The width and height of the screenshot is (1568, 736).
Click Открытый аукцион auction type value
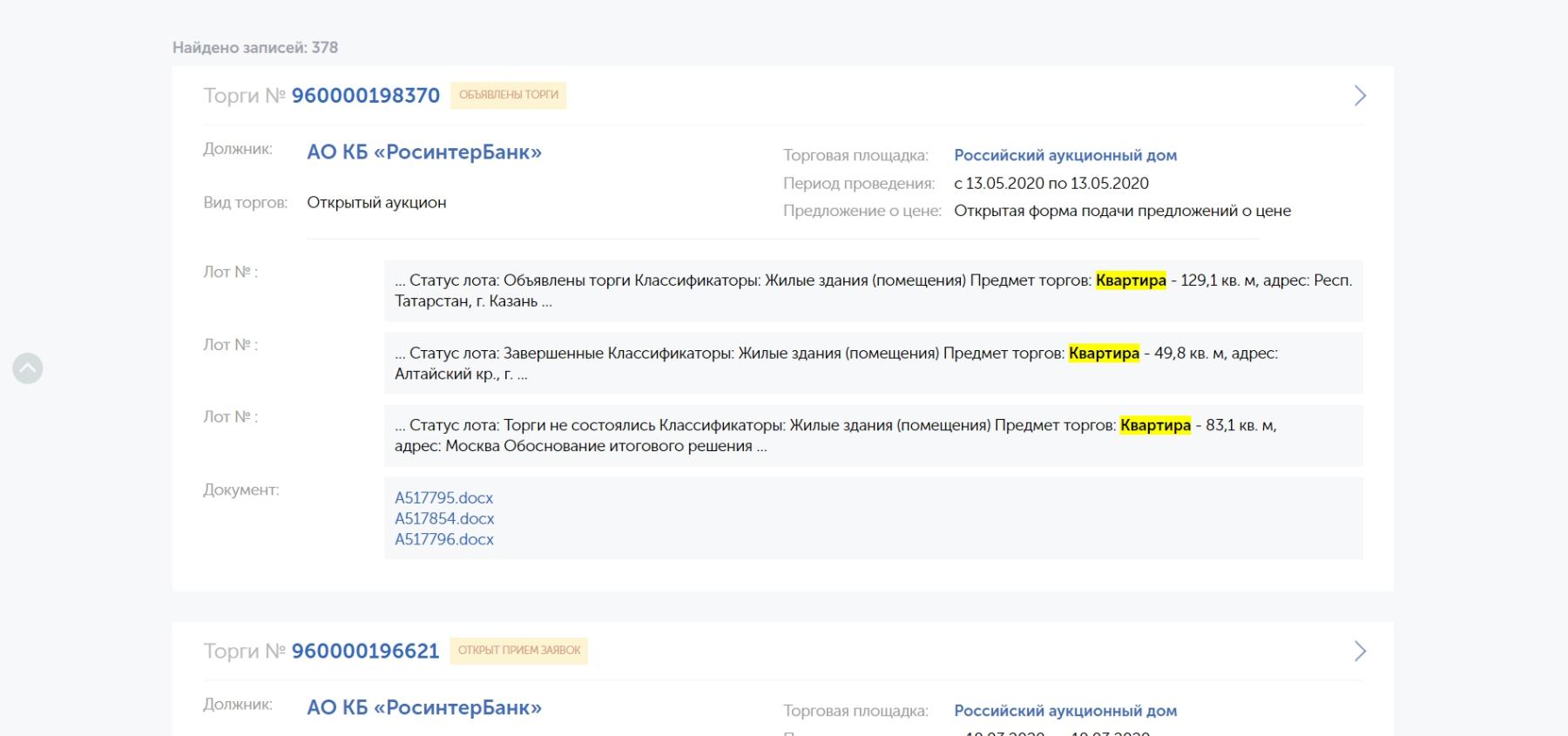pyautogui.click(x=376, y=203)
